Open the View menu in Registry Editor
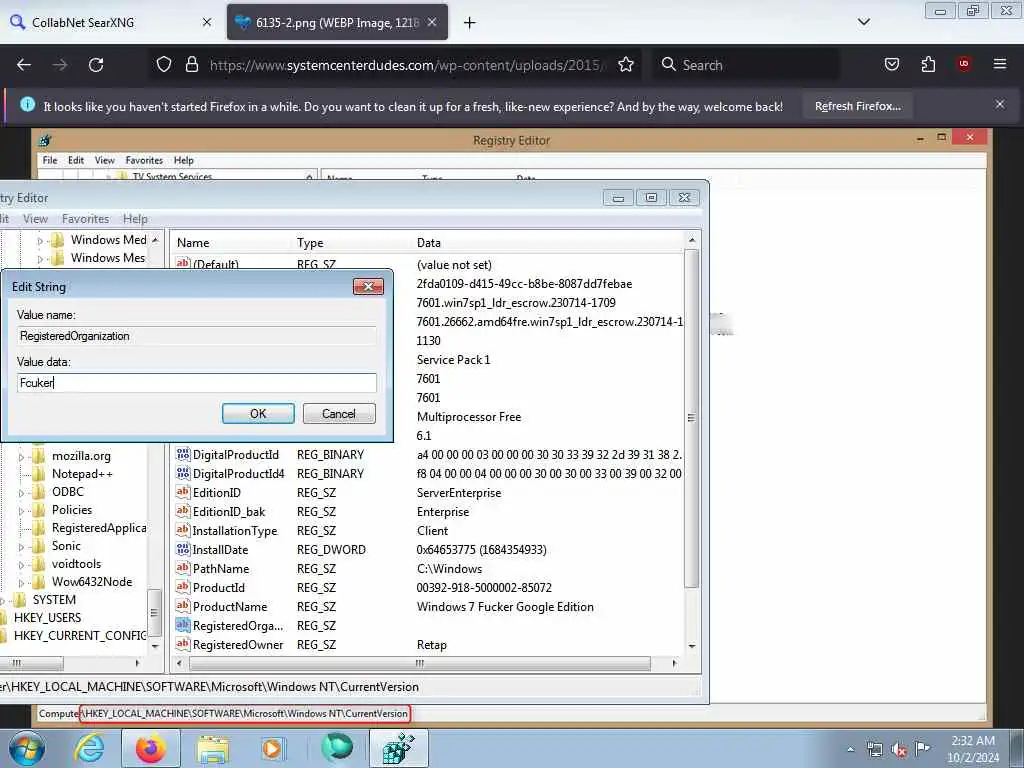1024x768 pixels. (35, 219)
